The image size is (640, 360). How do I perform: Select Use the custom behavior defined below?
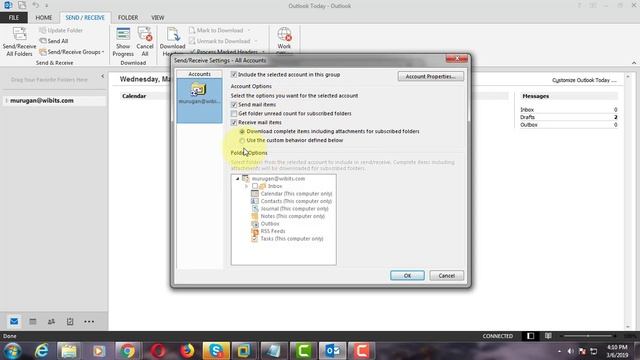(x=242, y=140)
